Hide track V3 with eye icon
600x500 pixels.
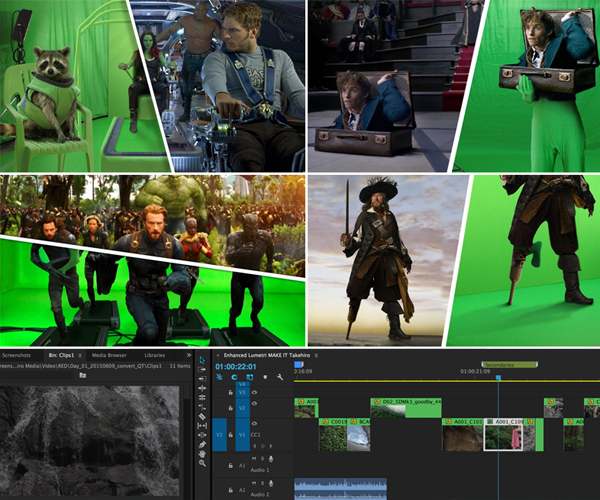[254, 392]
